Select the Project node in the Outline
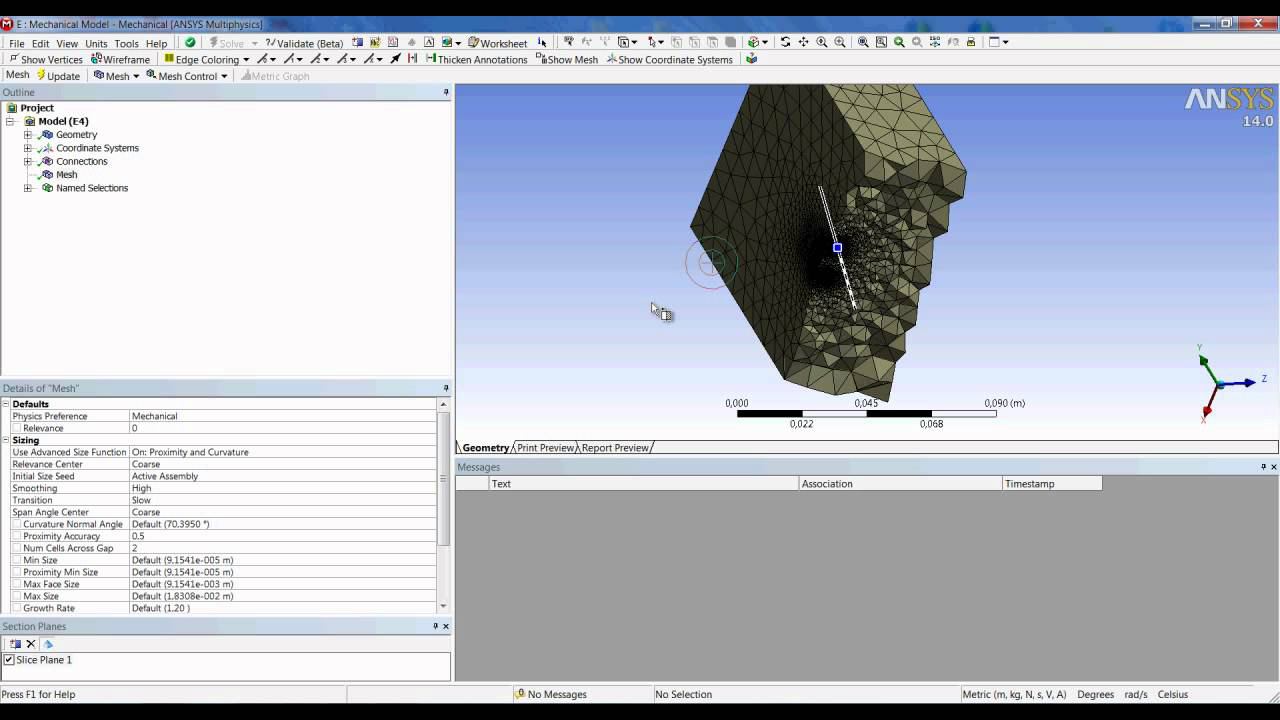Image resolution: width=1280 pixels, height=720 pixels. pyautogui.click(x=37, y=108)
